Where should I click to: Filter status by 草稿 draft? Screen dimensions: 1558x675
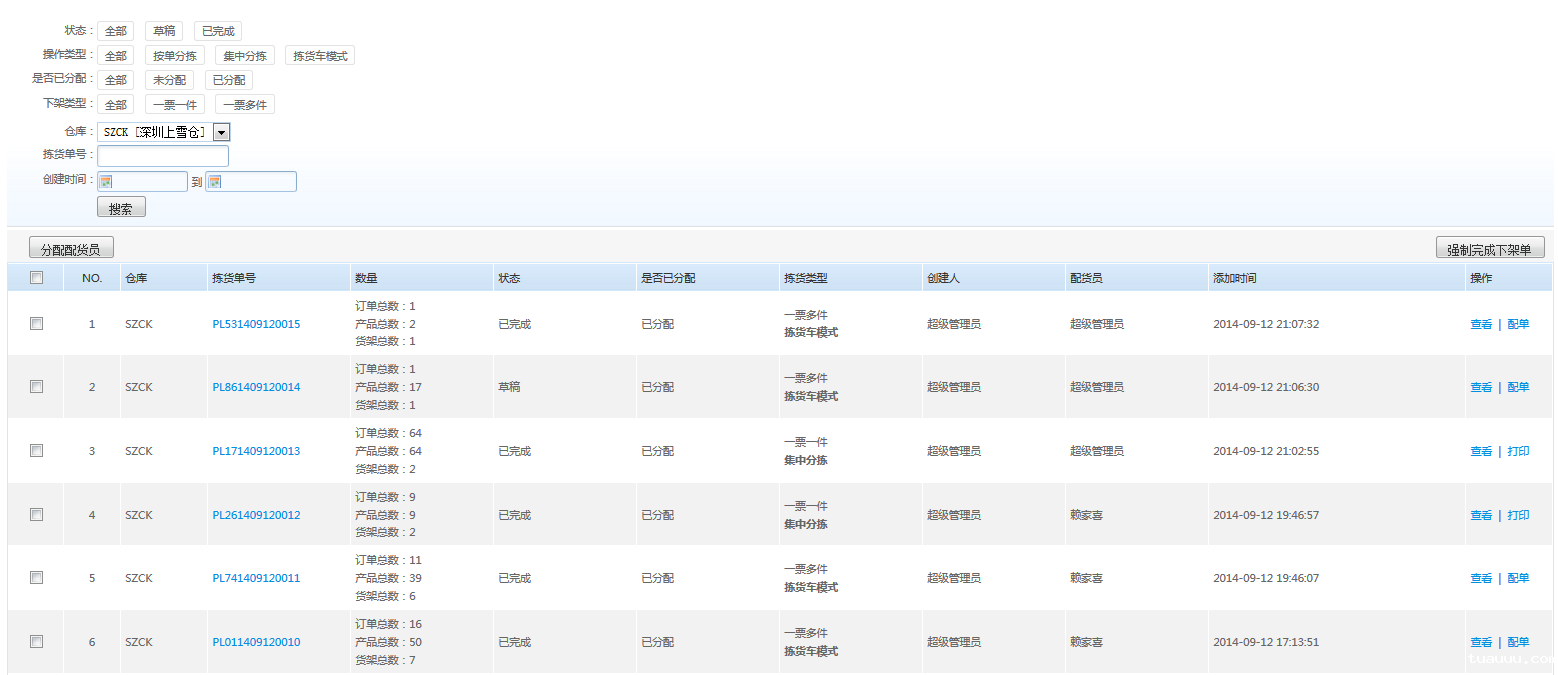(163, 30)
